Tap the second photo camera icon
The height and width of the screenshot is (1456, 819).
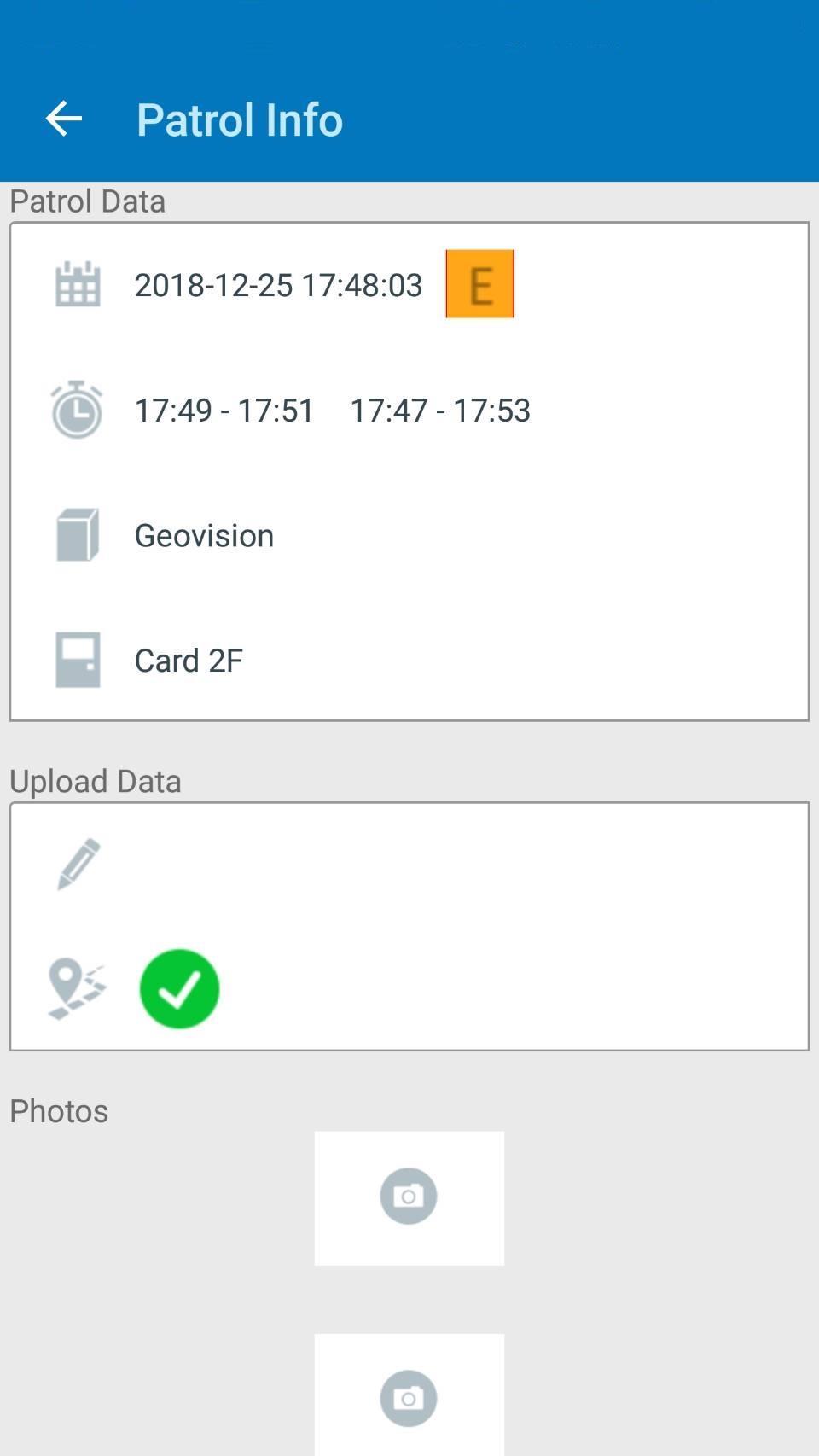pos(409,1398)
